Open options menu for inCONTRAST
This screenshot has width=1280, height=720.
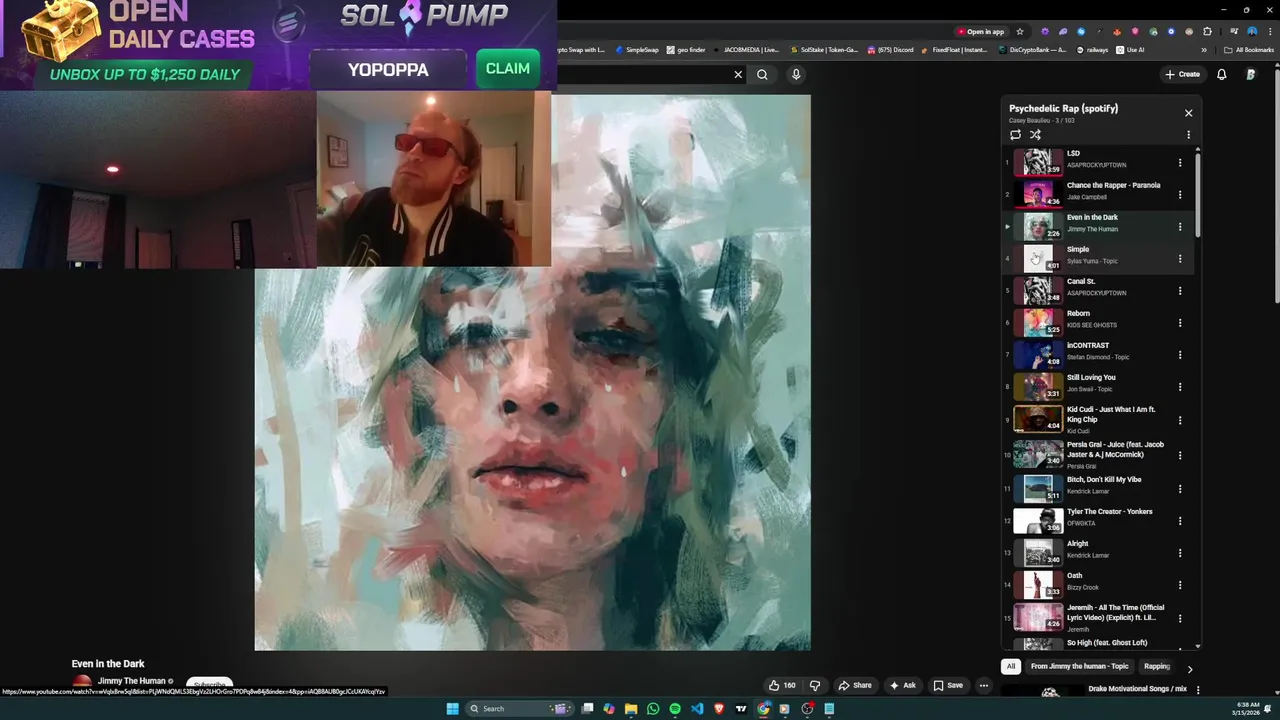1180,355
